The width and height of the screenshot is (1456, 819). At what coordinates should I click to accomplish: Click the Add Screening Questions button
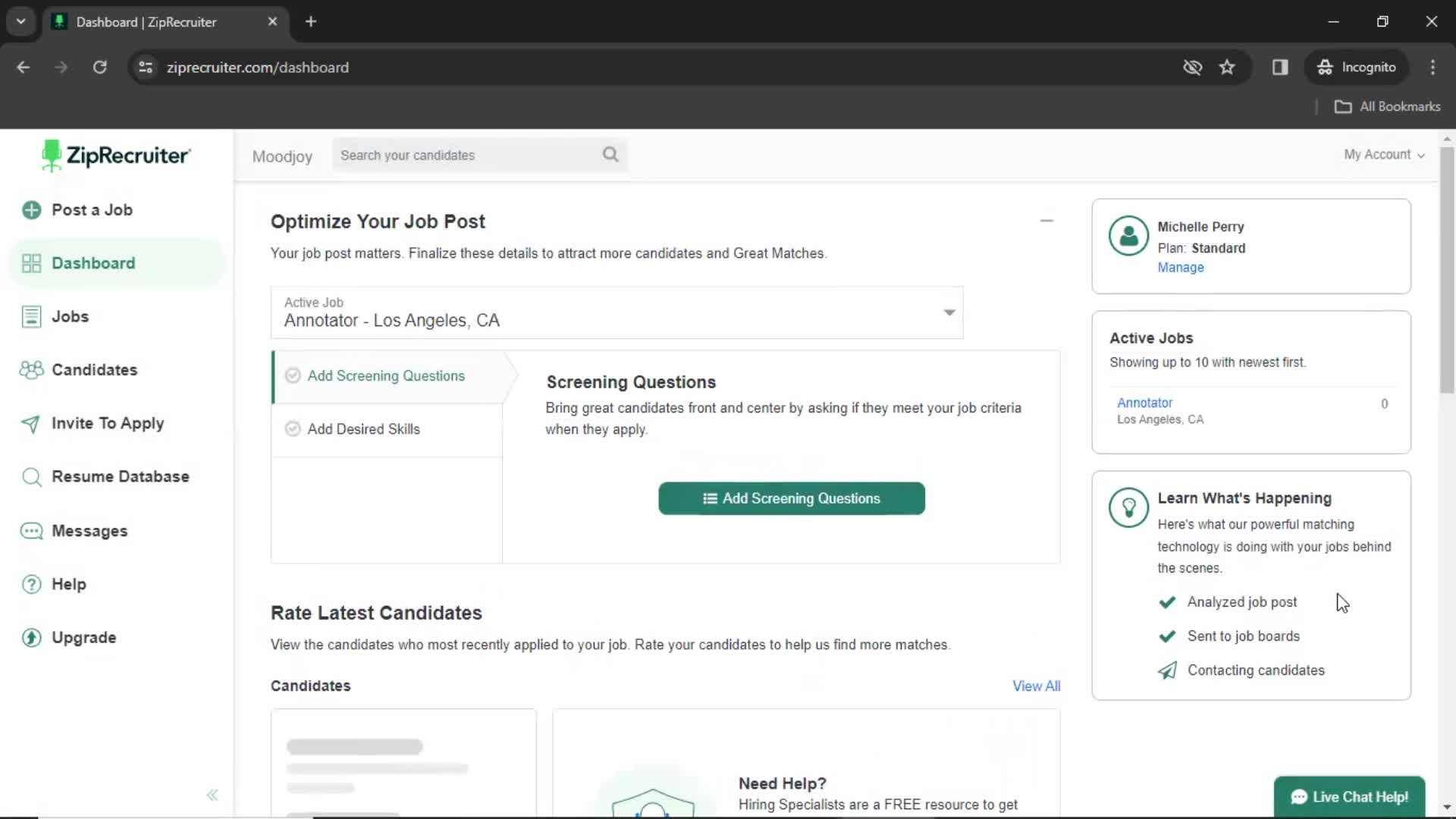click(791, 498)
